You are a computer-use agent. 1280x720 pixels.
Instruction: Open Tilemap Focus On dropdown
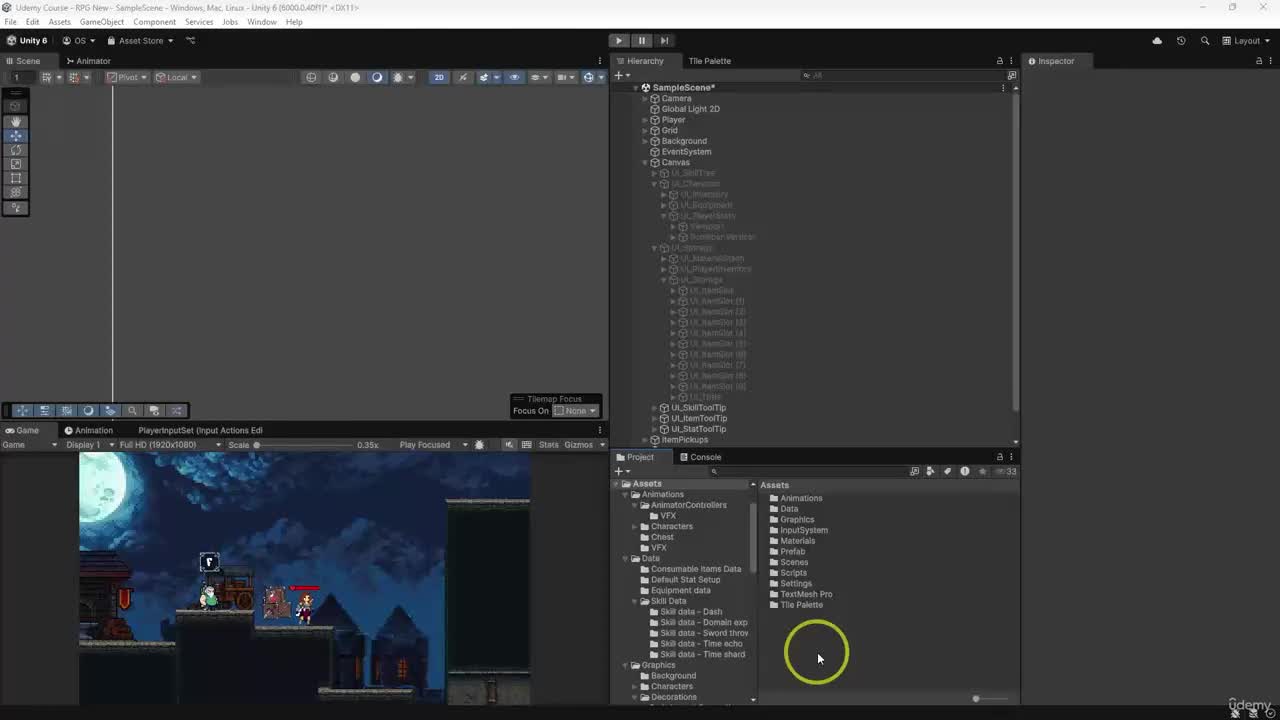(x=575, y=411)
